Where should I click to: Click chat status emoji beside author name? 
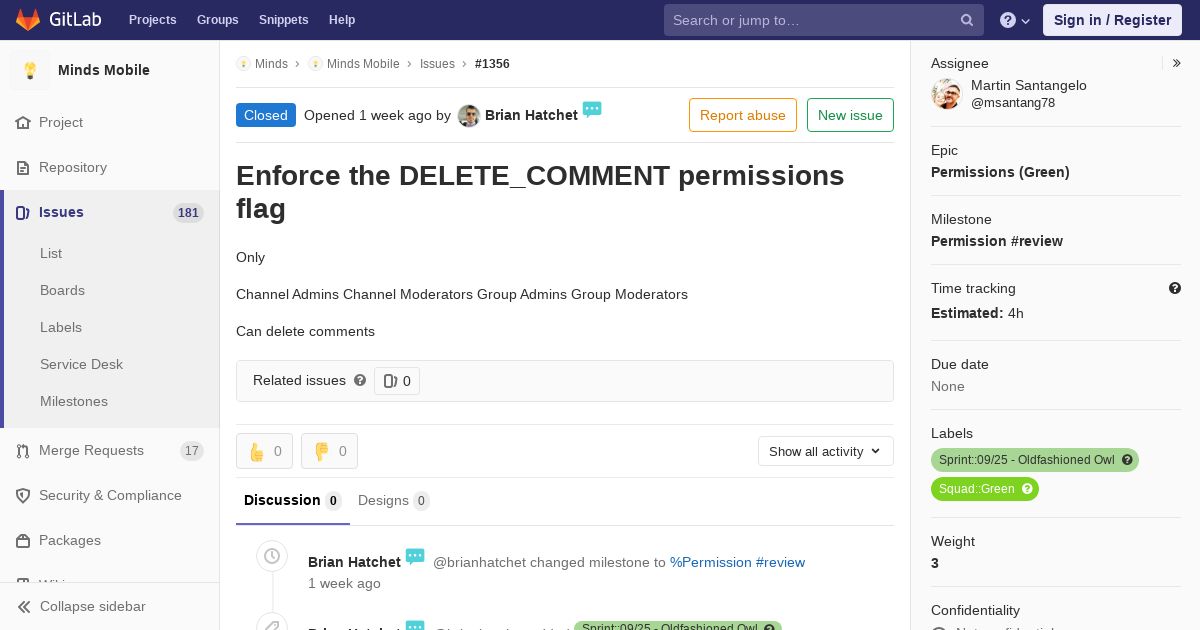pos(592,109)
